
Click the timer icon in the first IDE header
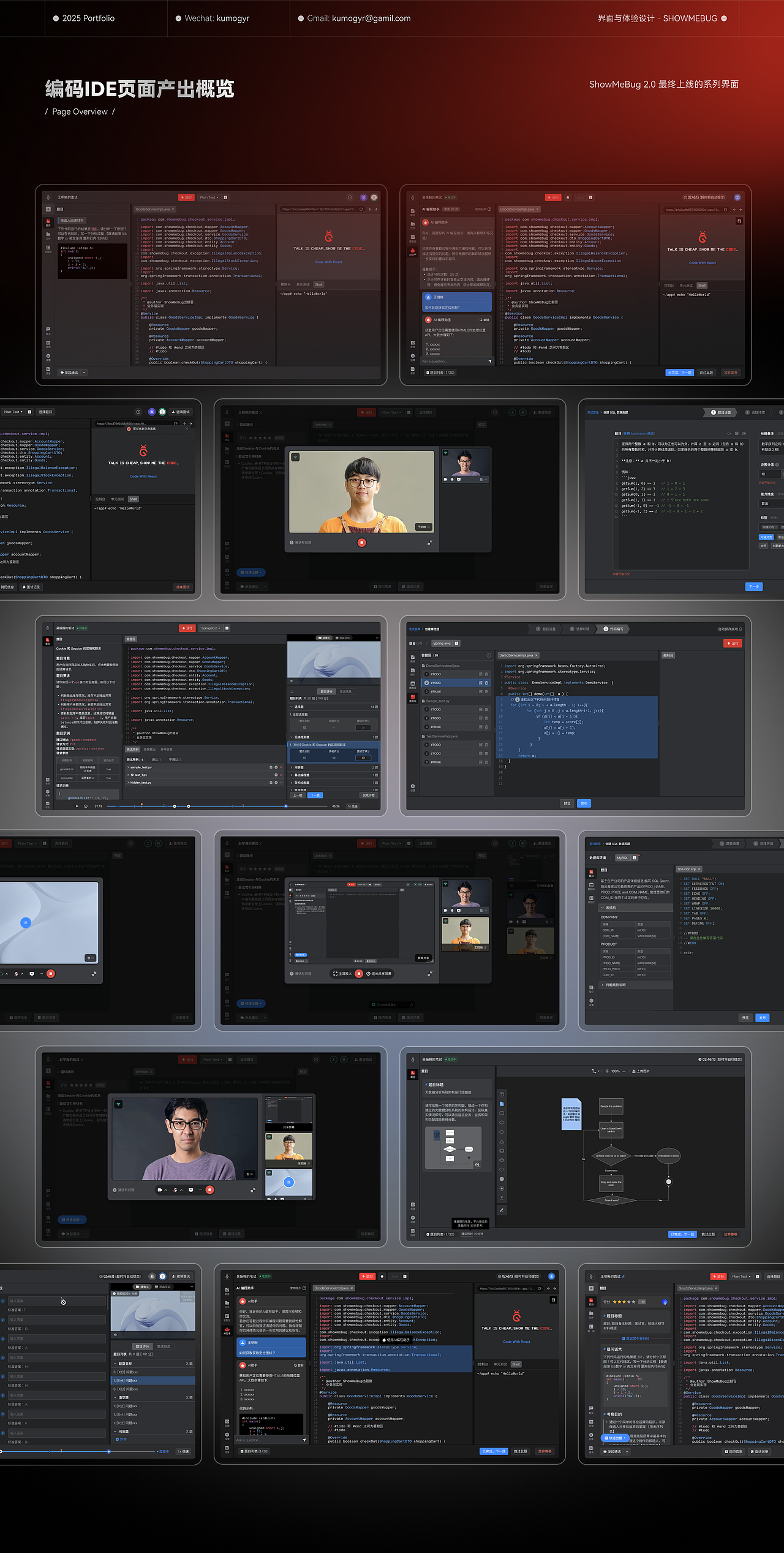pos(350,197)
